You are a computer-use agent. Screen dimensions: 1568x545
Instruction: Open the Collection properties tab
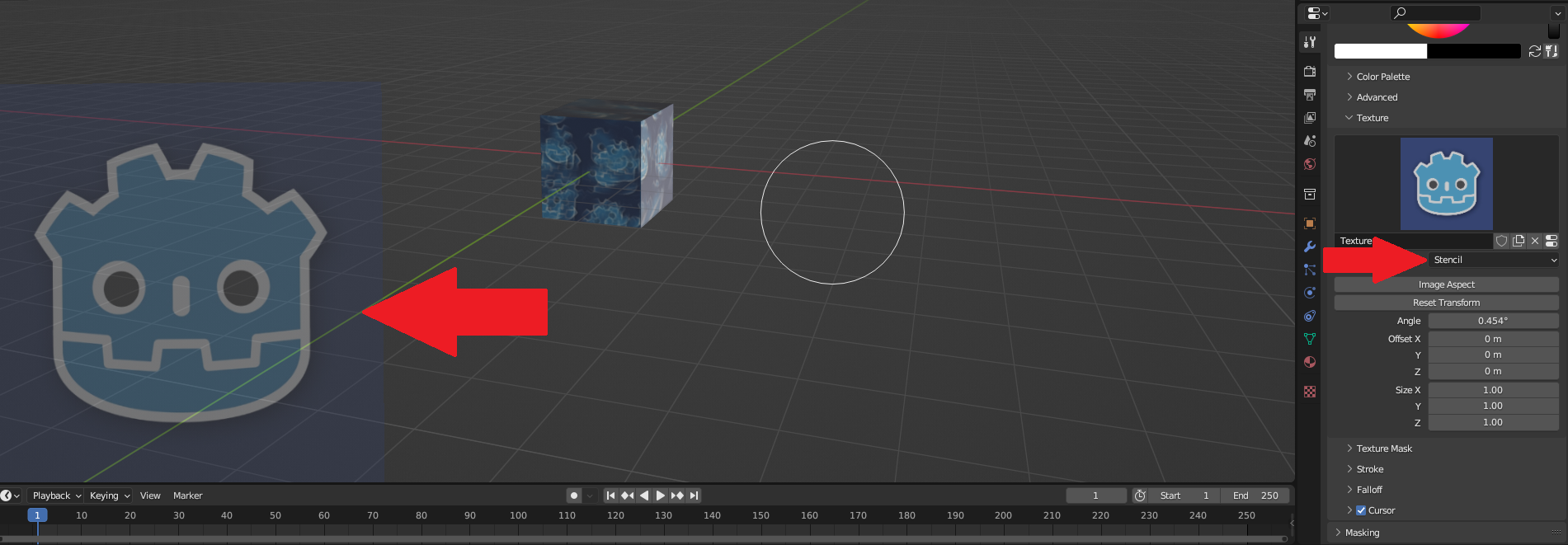(1310, 194)
